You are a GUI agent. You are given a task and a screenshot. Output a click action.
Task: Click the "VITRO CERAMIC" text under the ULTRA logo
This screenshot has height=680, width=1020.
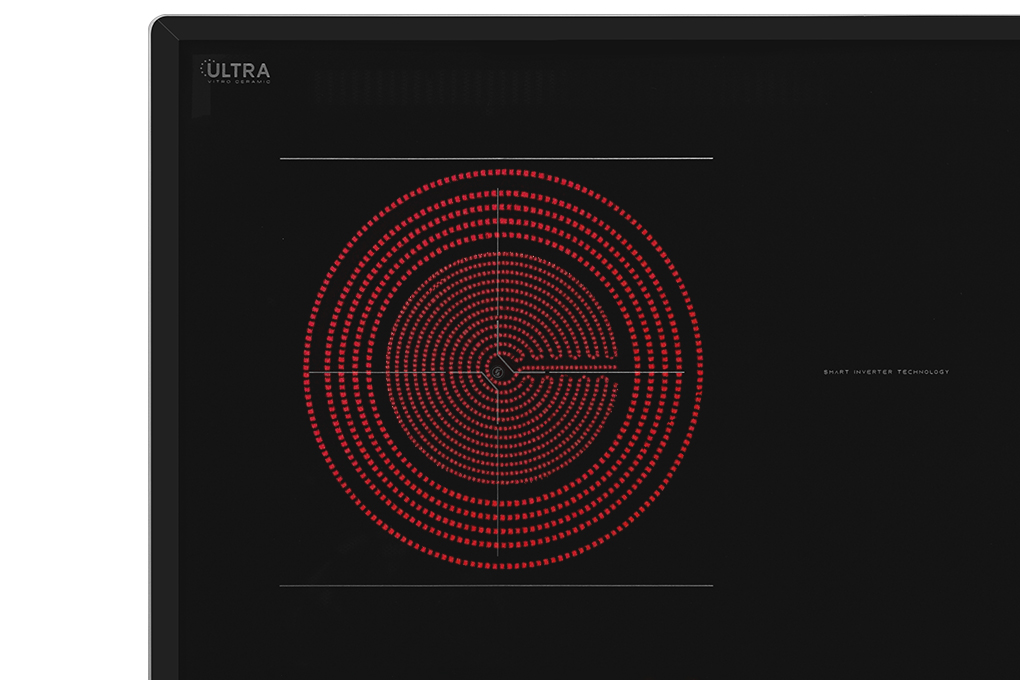(239, 82)
